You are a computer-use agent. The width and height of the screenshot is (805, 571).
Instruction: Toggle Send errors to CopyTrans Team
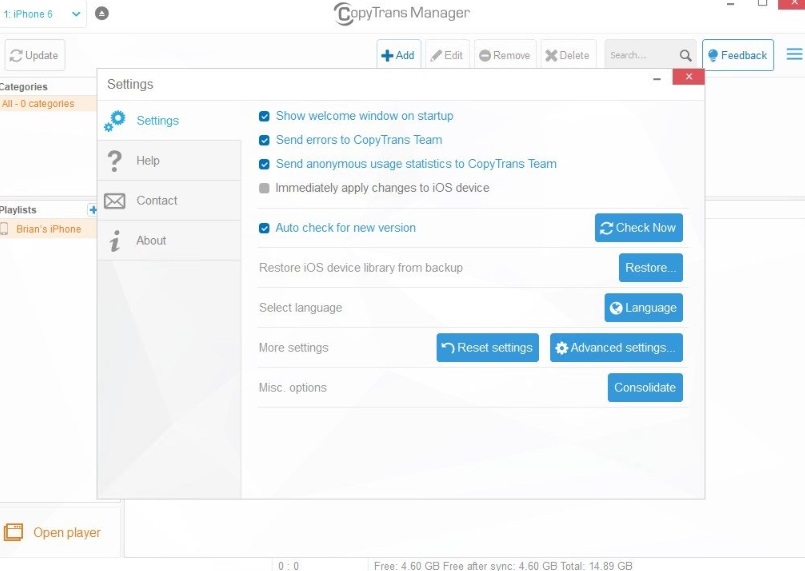(265, 140)
